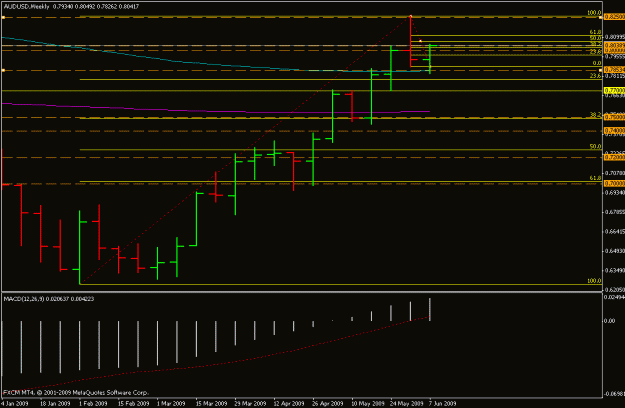Click the teal moving average line
Viewport: 625px width, 408px height.
tap(215, 65)
